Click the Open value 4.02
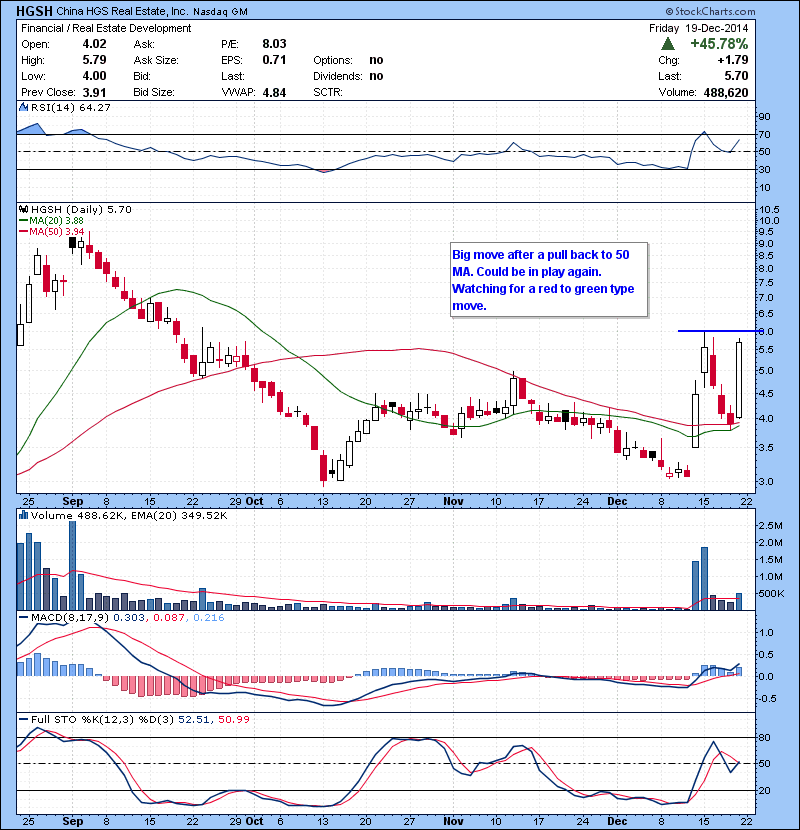 [94, 44]
